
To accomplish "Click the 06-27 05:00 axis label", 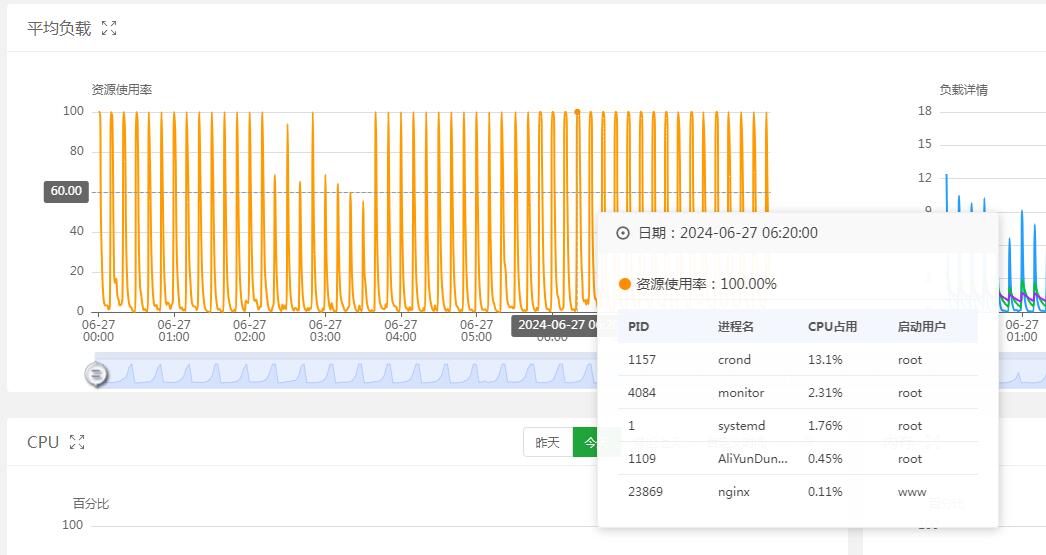I will click(476, 331).
